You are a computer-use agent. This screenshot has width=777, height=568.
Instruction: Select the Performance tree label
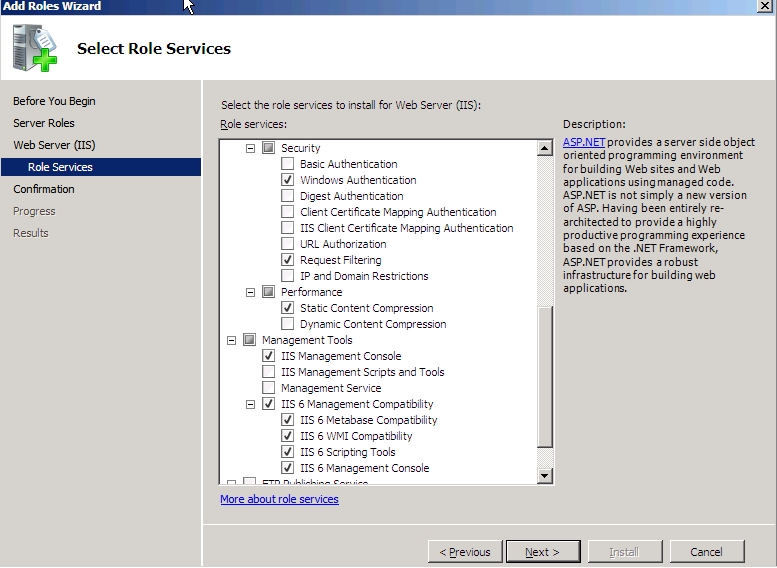pyautogui.click(x=312, y=292)
